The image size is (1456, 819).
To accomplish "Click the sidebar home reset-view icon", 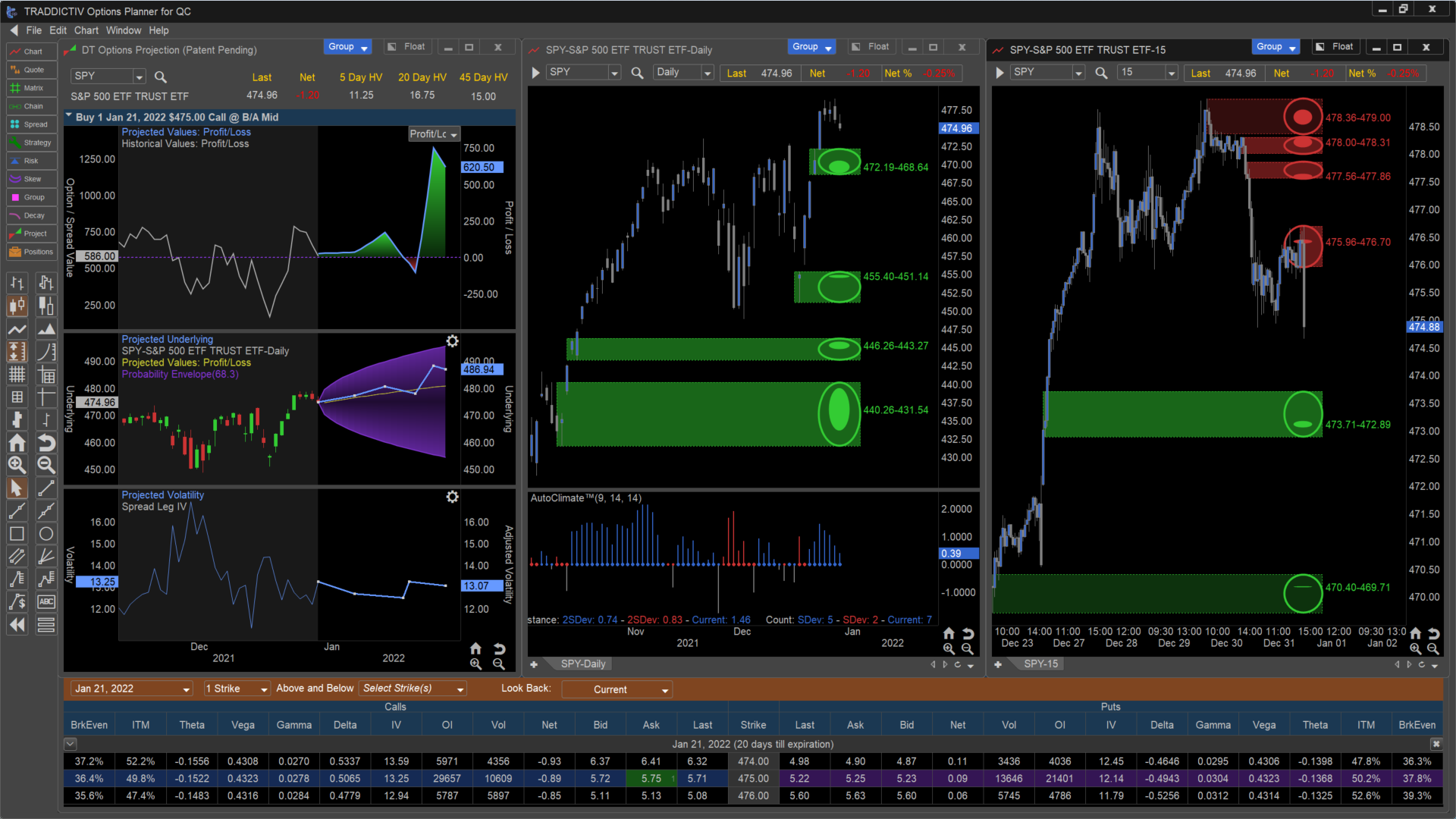I will (x=17, y=443).
